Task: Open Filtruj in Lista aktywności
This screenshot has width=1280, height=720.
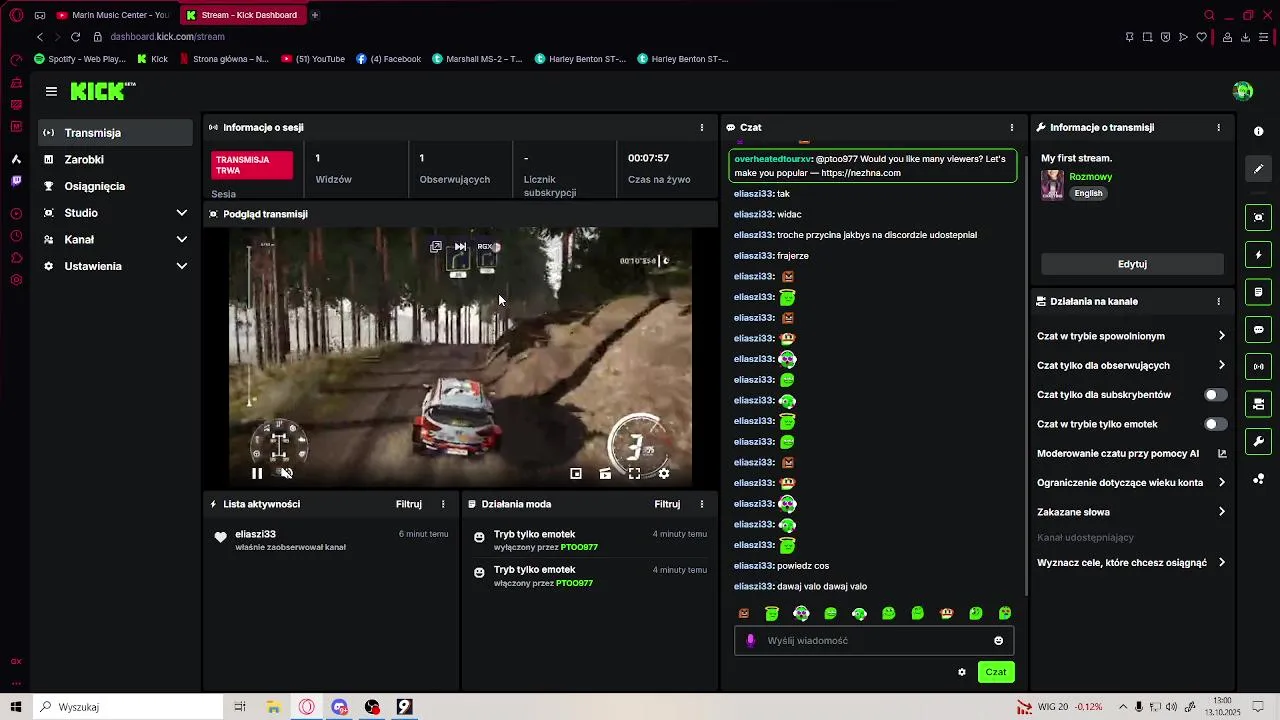Action: pos(408,504)
